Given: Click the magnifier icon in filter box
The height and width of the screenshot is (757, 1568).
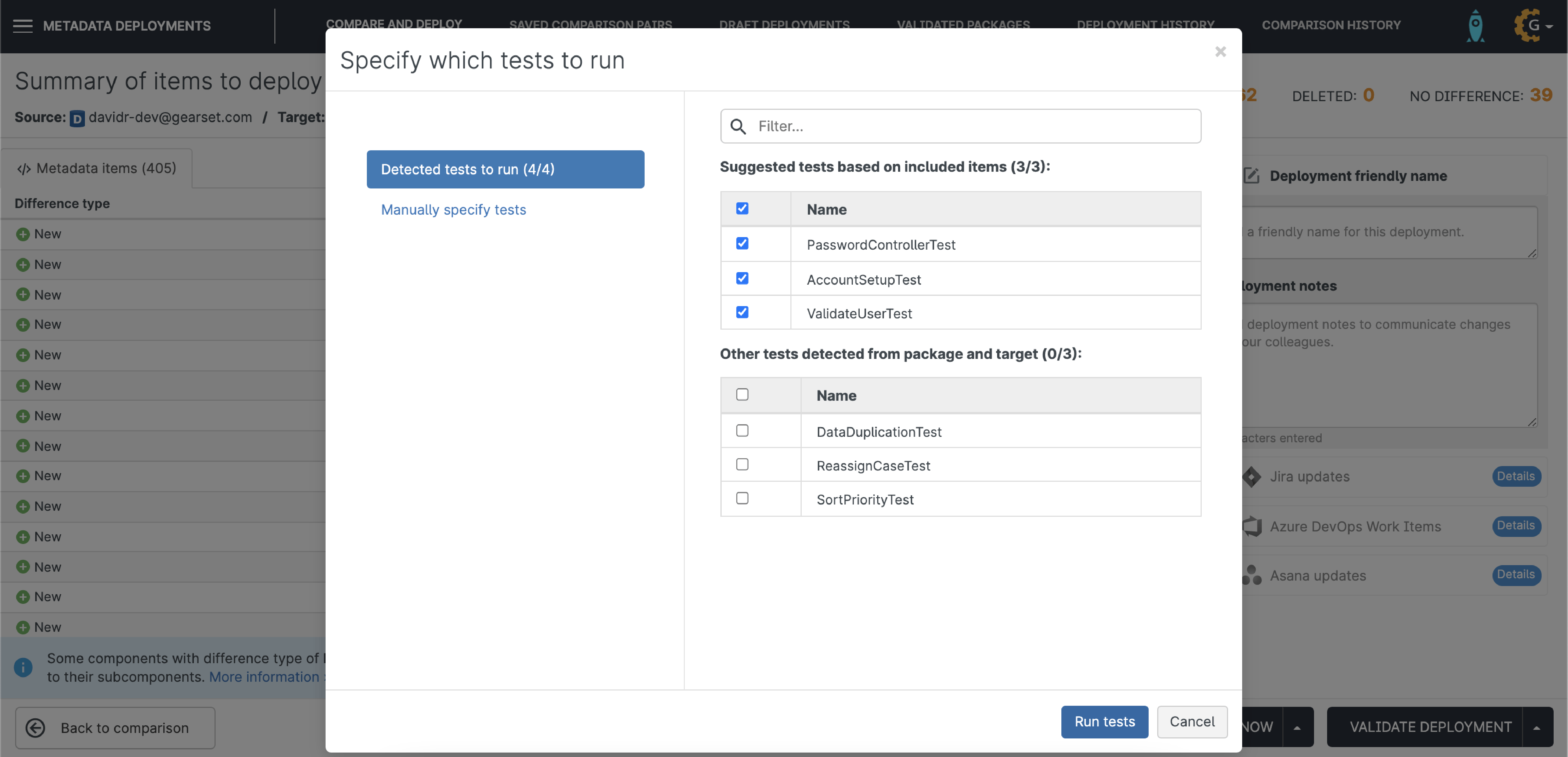Looking at the screenshot, I should tap(738, 126).
